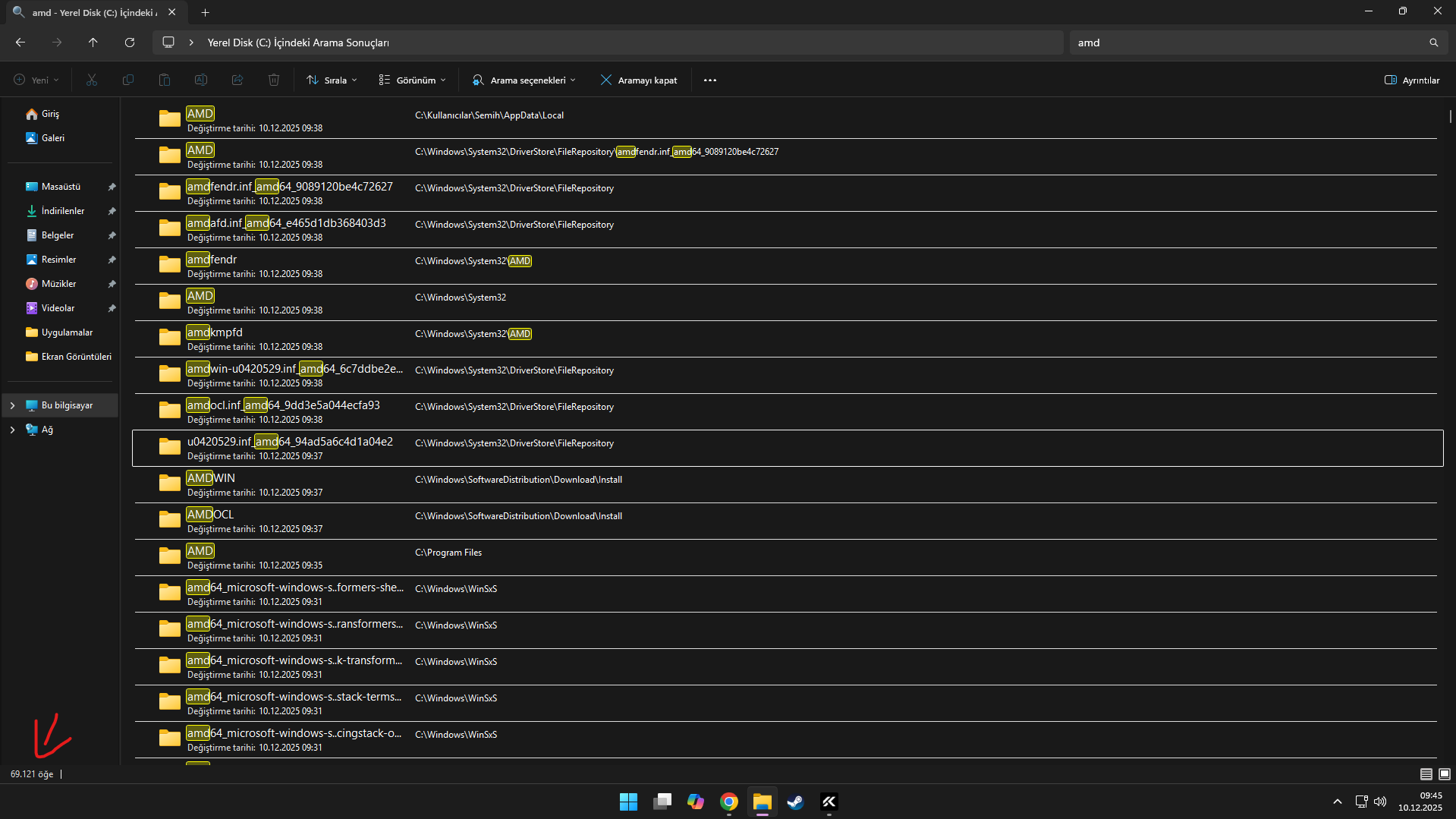1456x819 pixels.
Task: Open Müzikler in the sidebar
Action: coord(60,284)
